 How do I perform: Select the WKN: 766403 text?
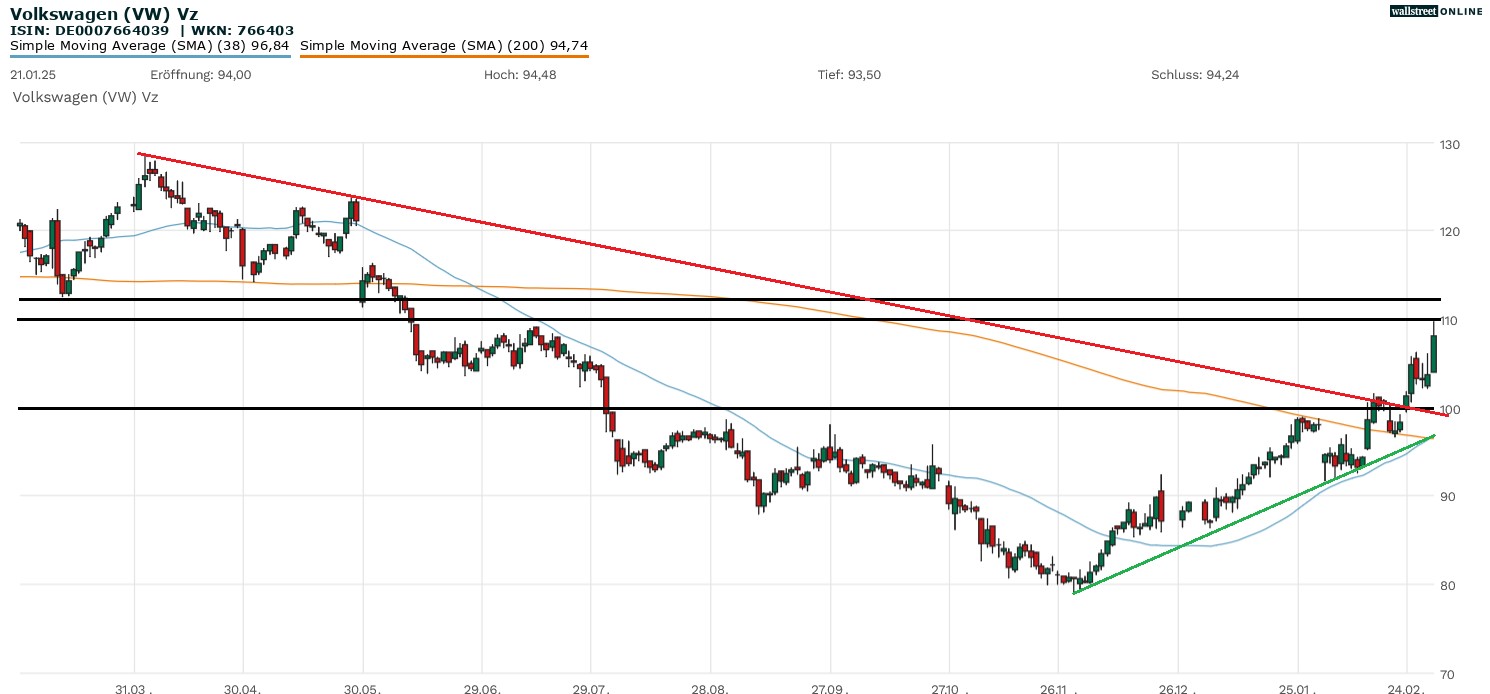tap(243, 30)
